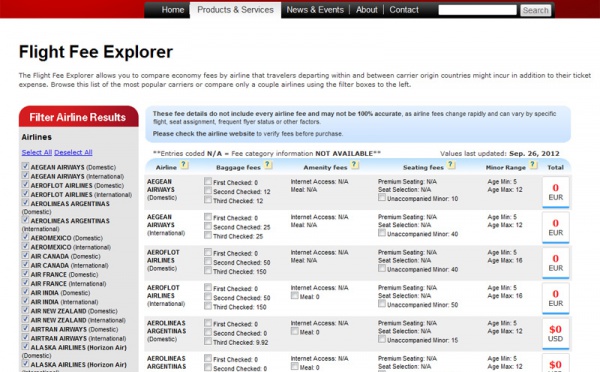Check Second Checked: 50 for Aeroflot Domestic
The height and width of the screenshot is (372, 600).
(x=208, y=261)
